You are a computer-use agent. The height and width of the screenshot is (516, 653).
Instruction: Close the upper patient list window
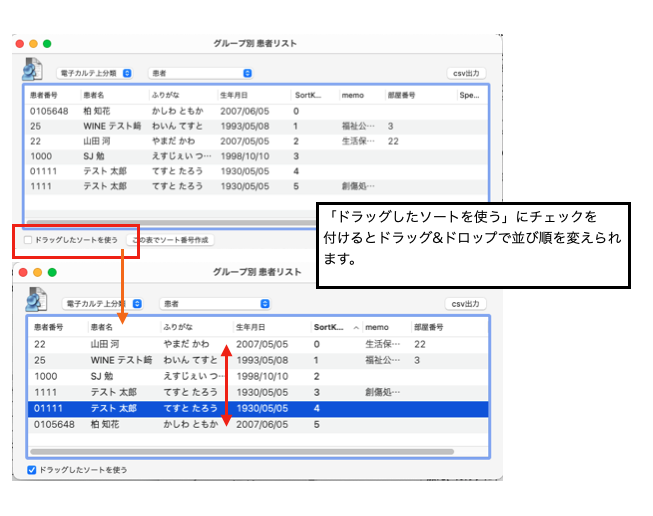(20, 44)
